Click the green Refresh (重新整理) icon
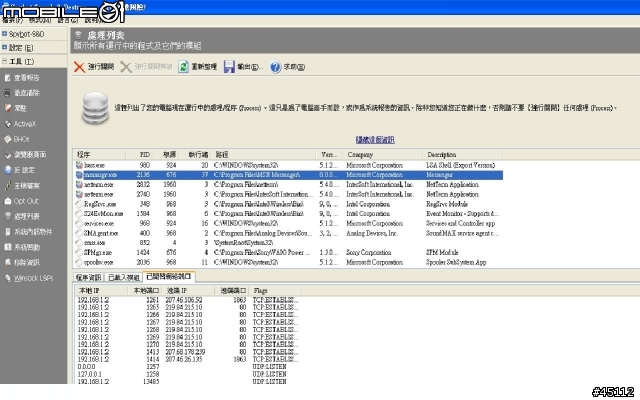 point(183,67)
